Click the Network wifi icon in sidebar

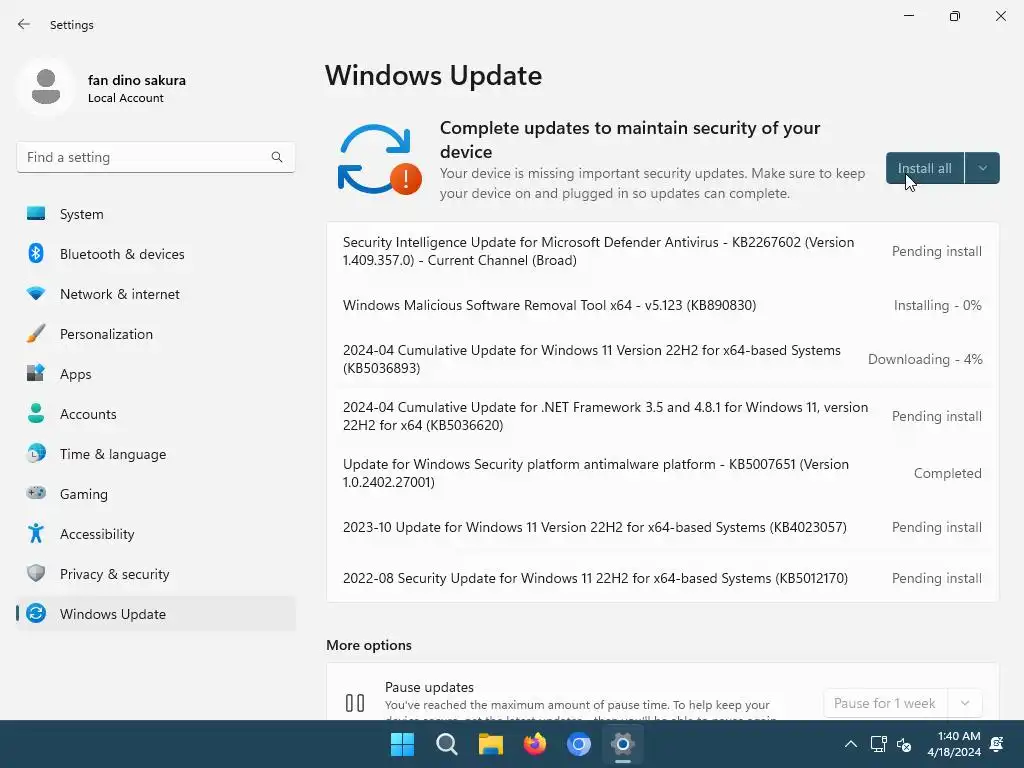click(x=36, y=293)
